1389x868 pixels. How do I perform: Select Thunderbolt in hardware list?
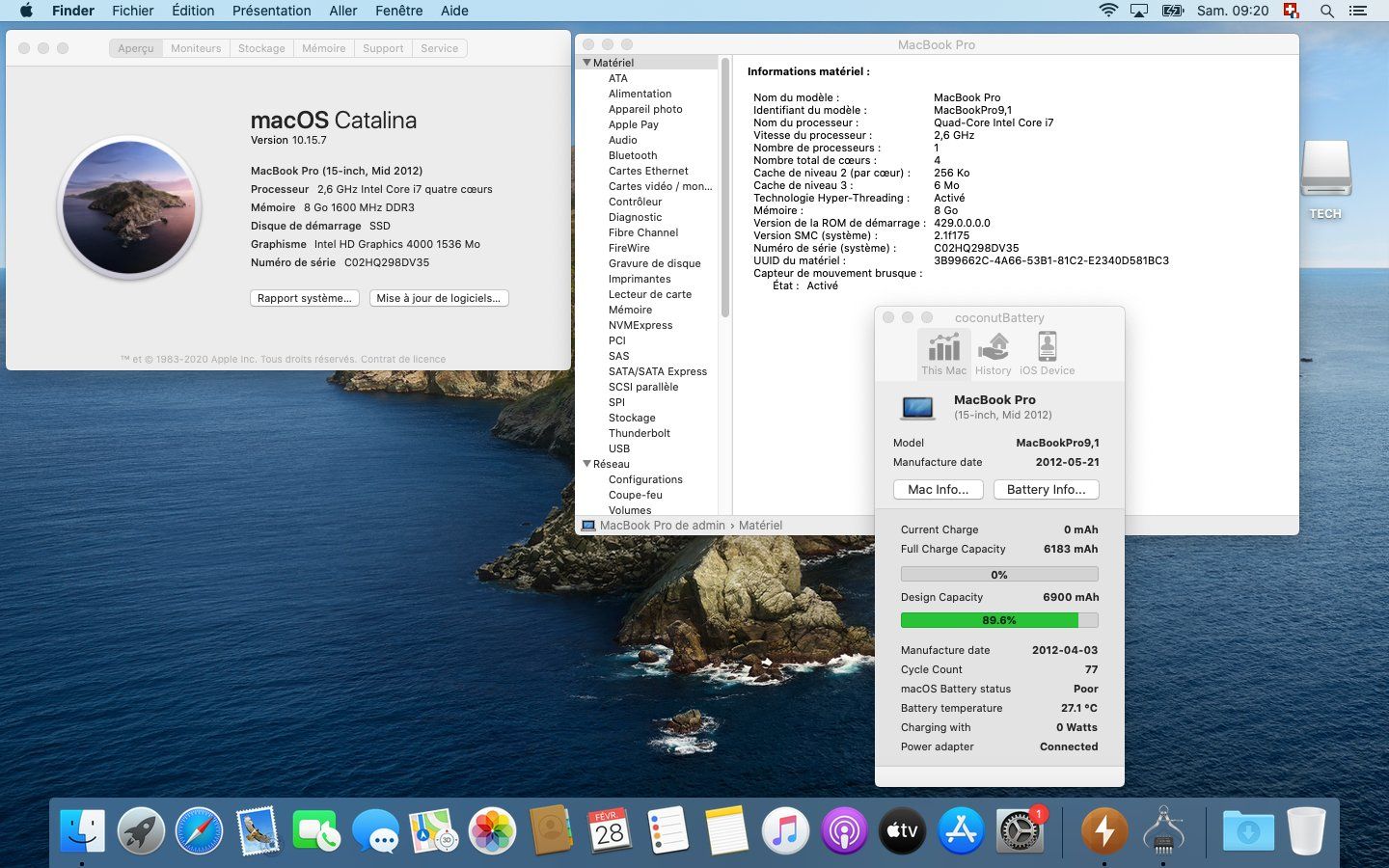tap(640, 433)
